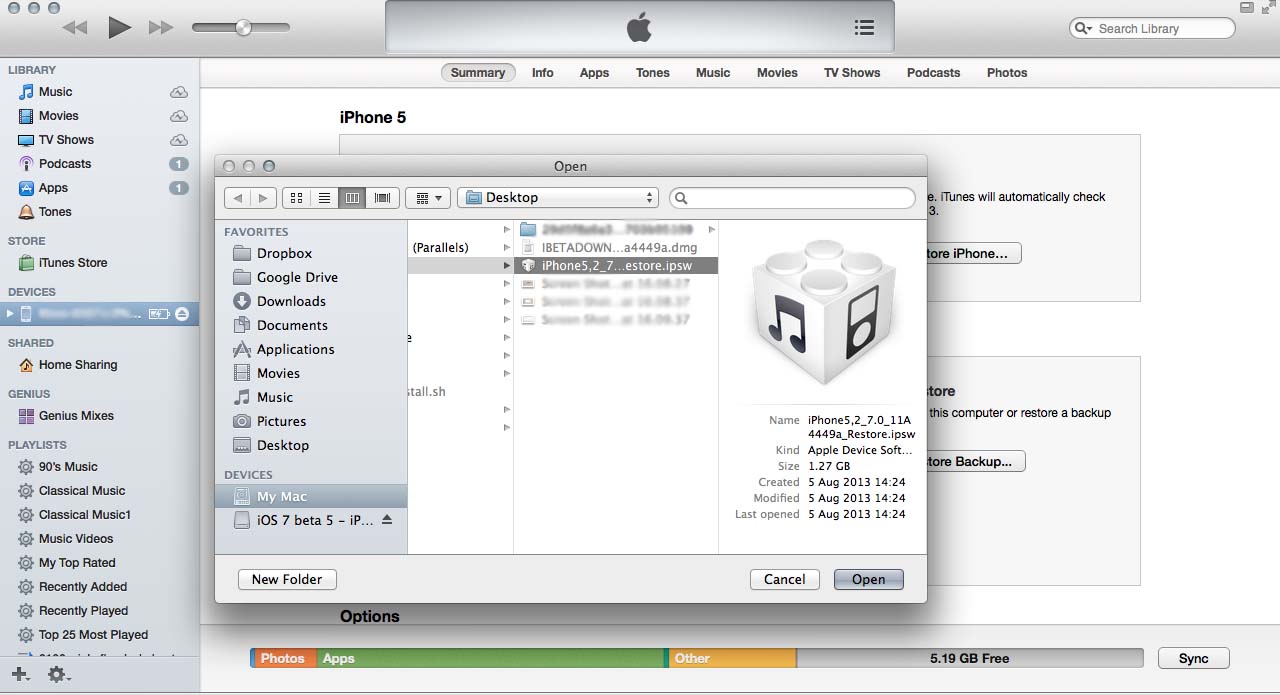Click the add playlist plus button
This screenshot has height=695, width=1280.
20,675
